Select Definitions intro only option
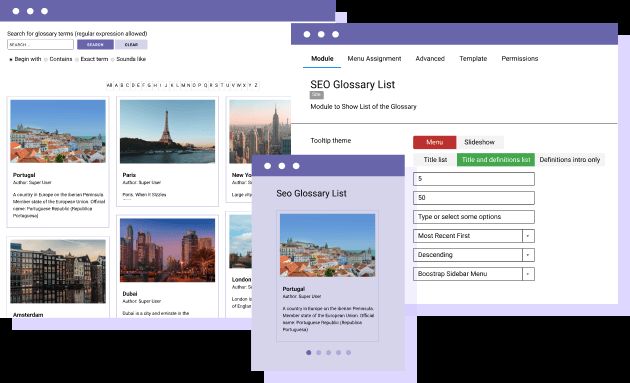 click(x=569, y=160)
